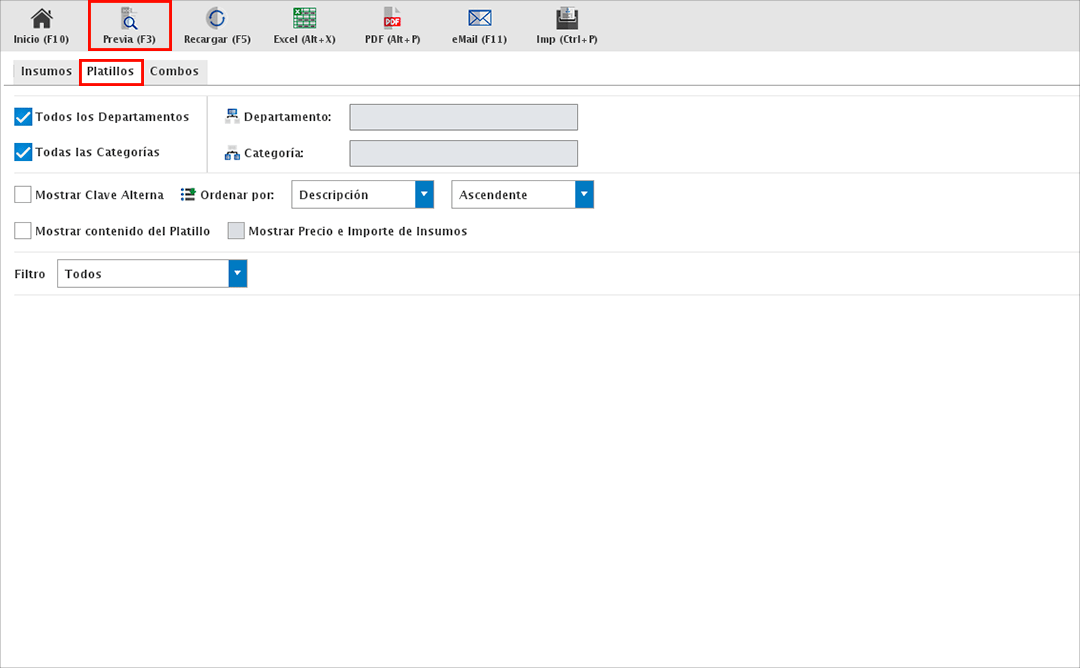Enable Mostrar contenido del Platillo checkbox

24,231
